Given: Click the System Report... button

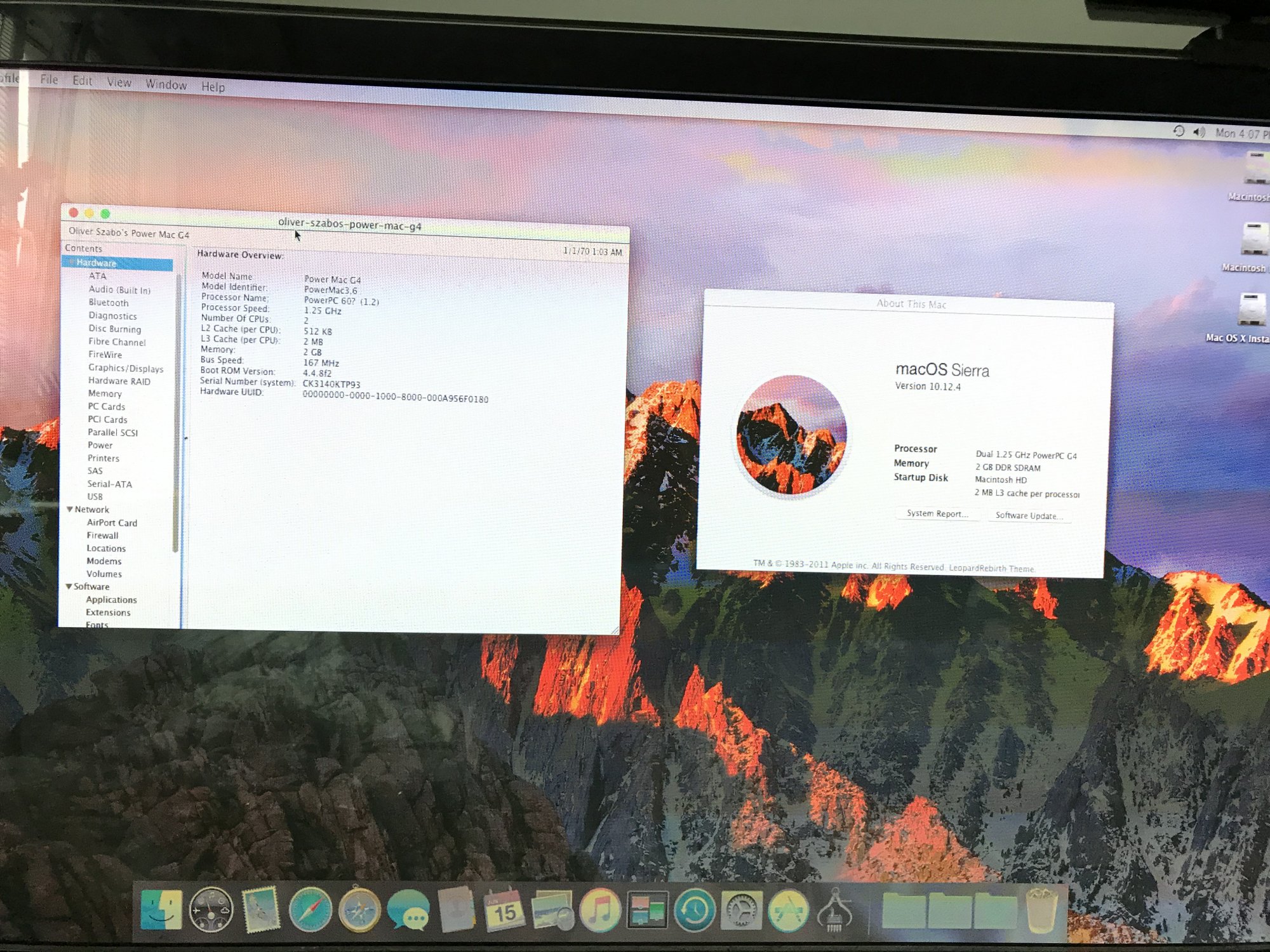Looking at the screenshot, I should pos(937,513).
